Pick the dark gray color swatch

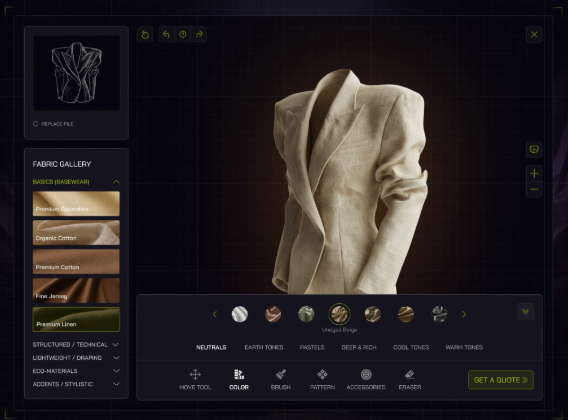[x=439, y=314]
